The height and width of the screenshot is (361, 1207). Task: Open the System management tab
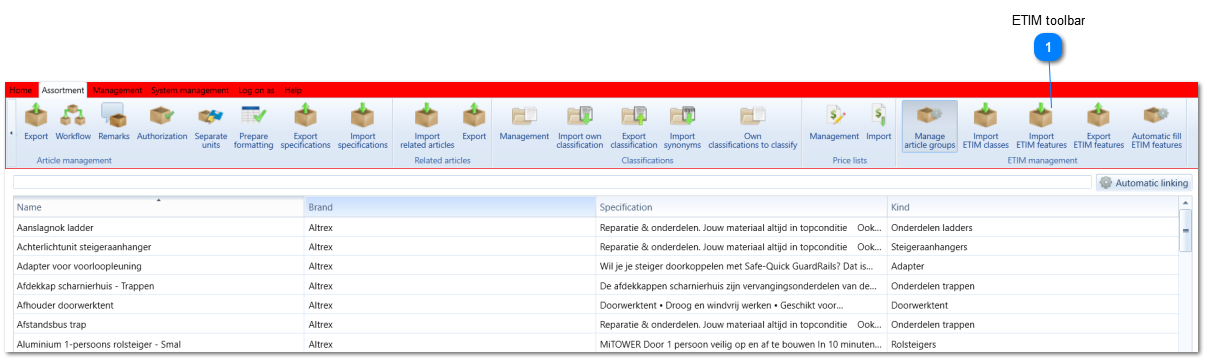click(190, 90)
